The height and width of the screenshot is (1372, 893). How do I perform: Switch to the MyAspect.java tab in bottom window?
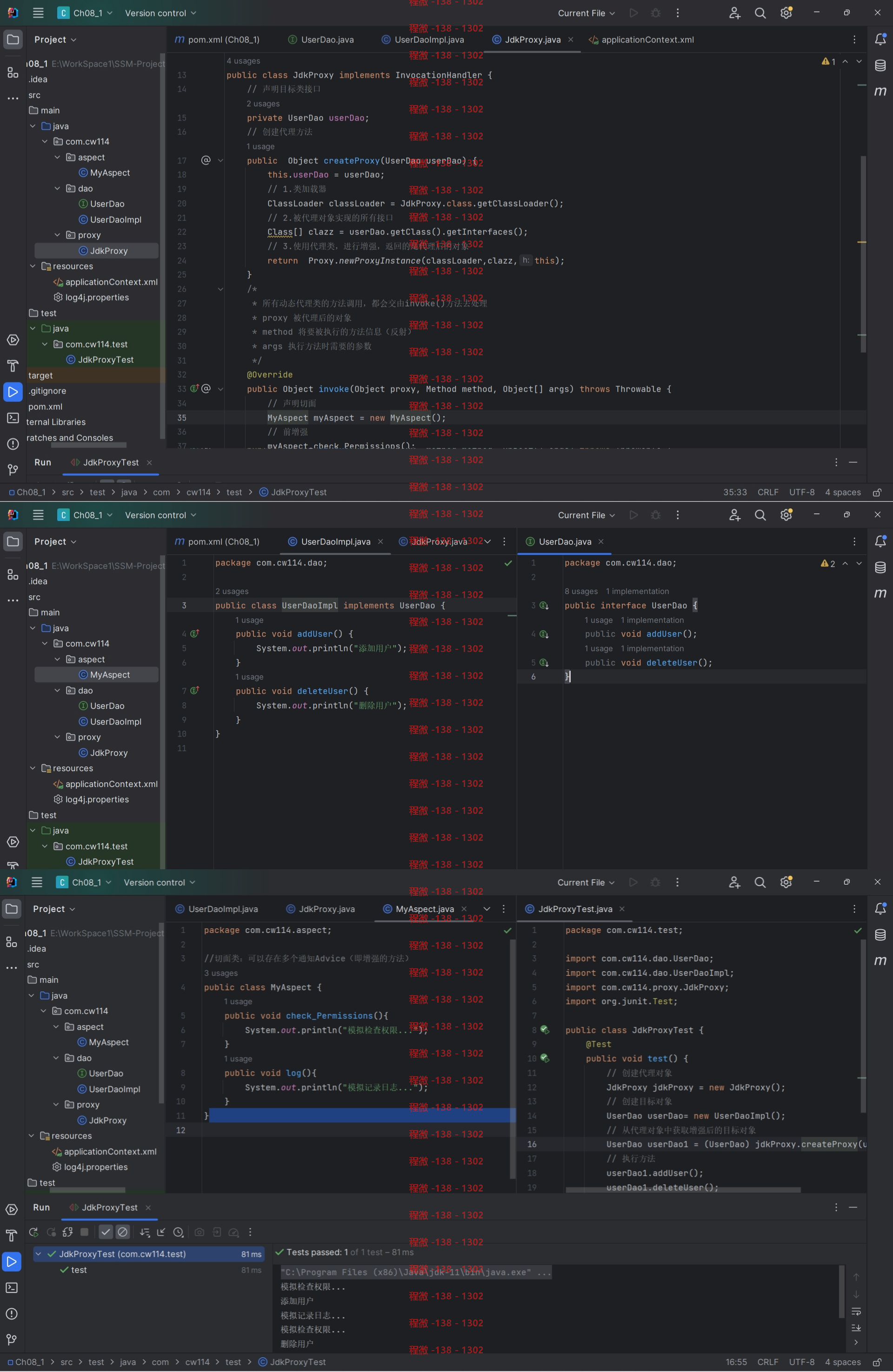click(x=424, y=909)
